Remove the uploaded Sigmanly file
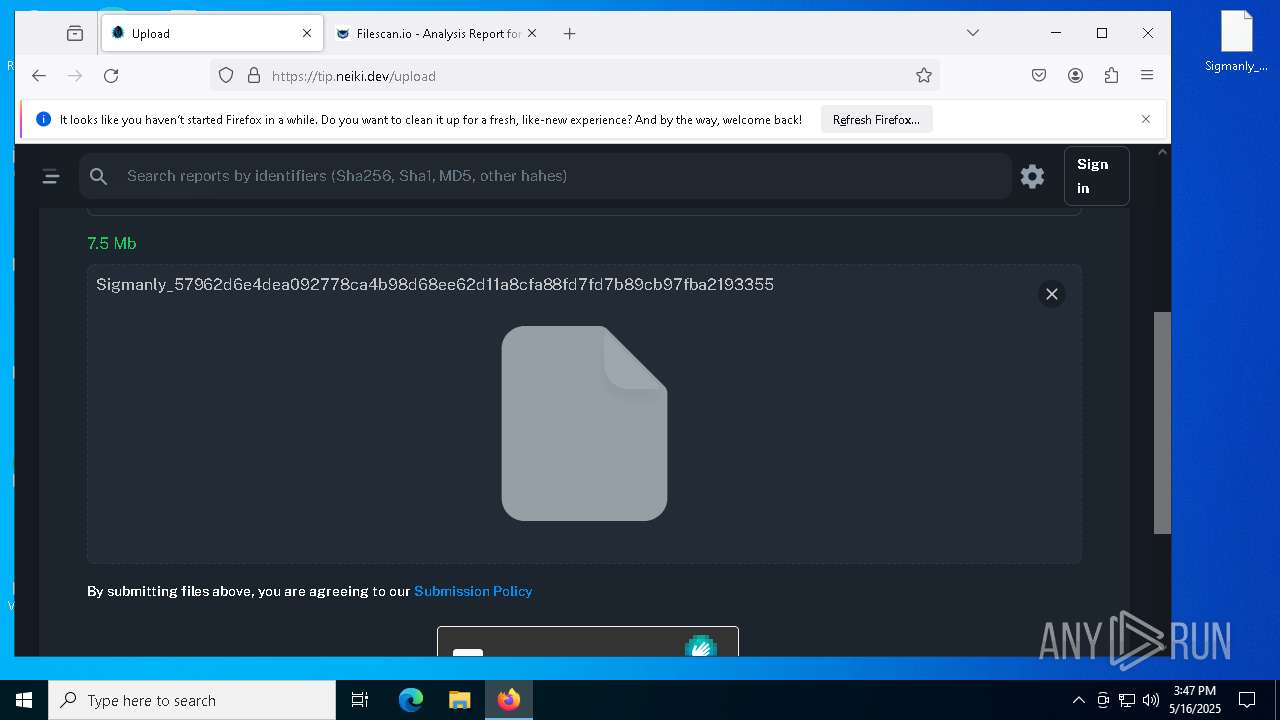This screenshot has width=1280, height=720. pos(1051,294)
